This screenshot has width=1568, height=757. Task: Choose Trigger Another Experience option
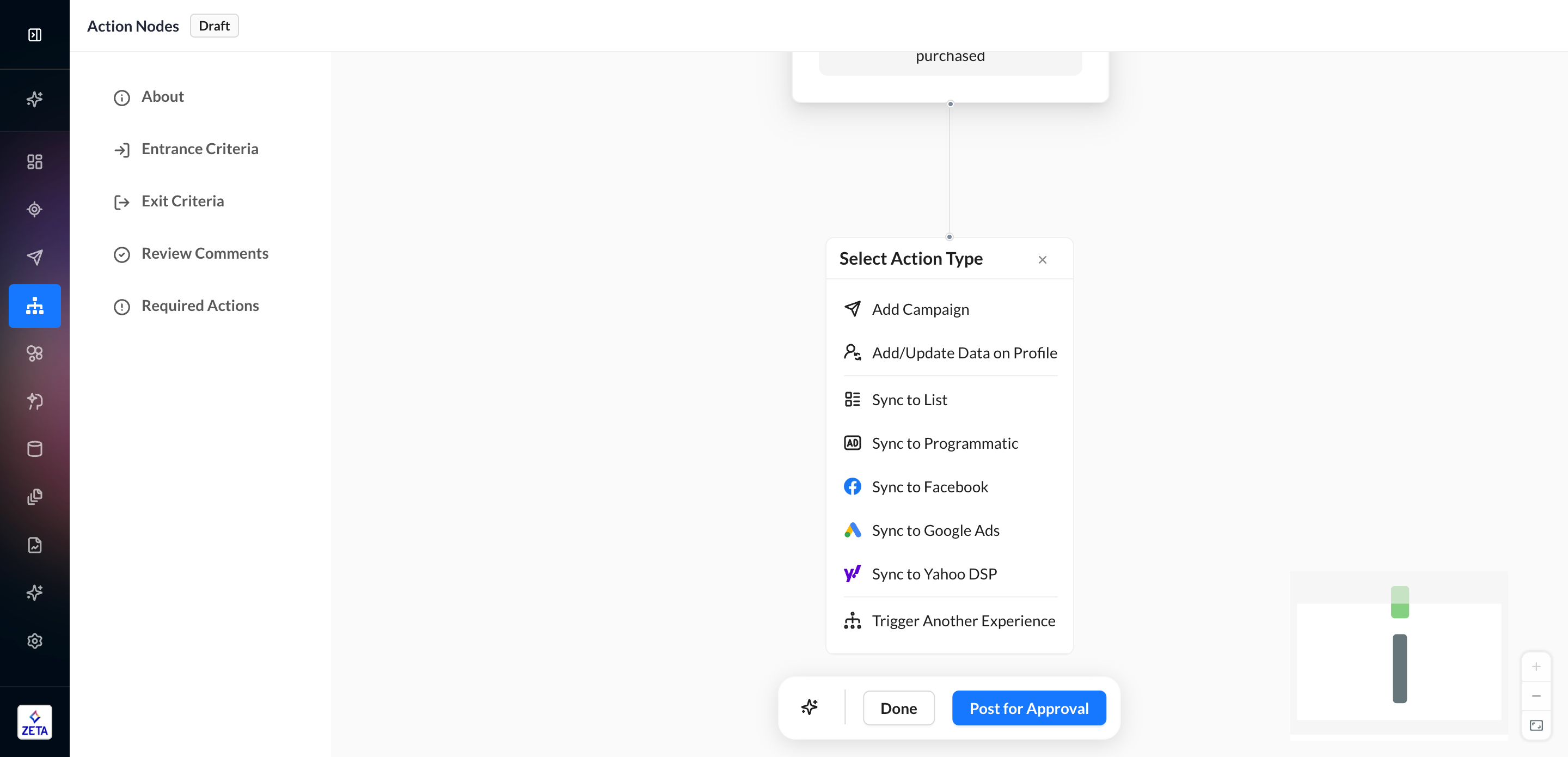coord(963,621)
